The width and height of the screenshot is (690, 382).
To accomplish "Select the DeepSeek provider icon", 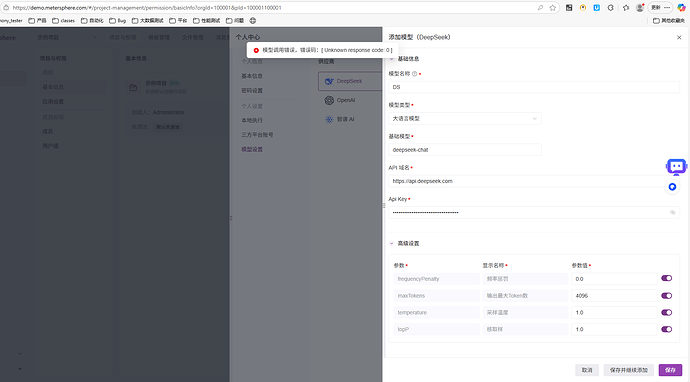I will 329,81.
